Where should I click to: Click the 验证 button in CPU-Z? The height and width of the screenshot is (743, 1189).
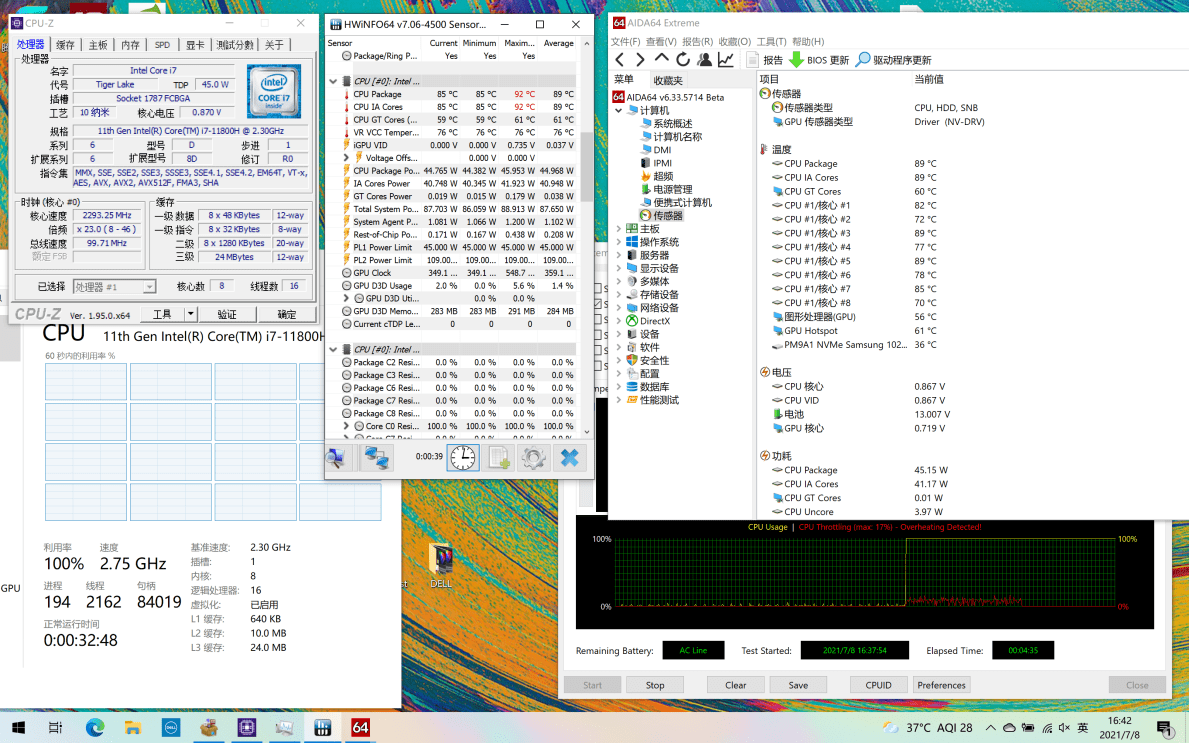tap(227, 314)
